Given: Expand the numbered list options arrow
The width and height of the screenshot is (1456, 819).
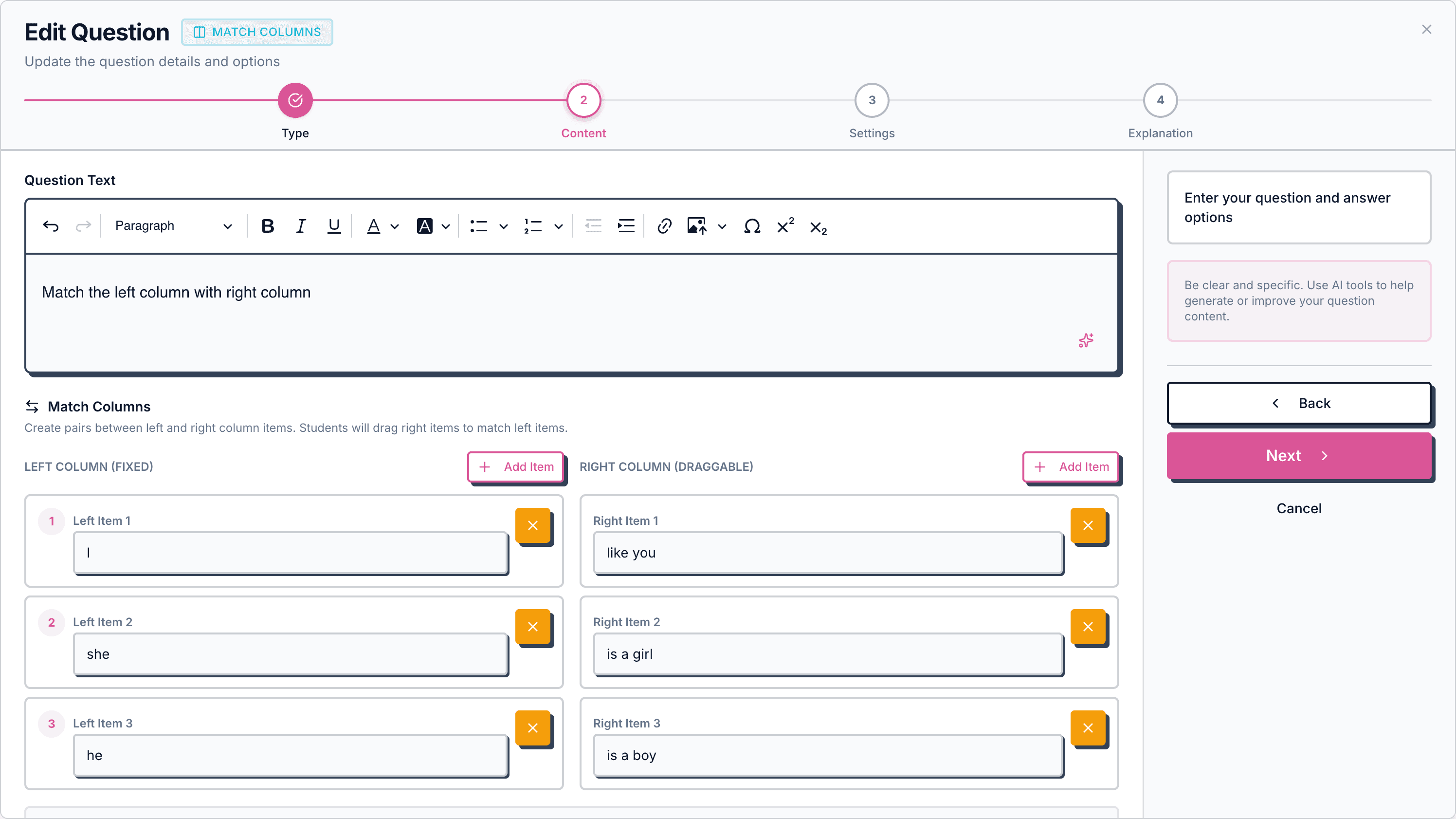Looking at the screenshot, I should [559, 226].
